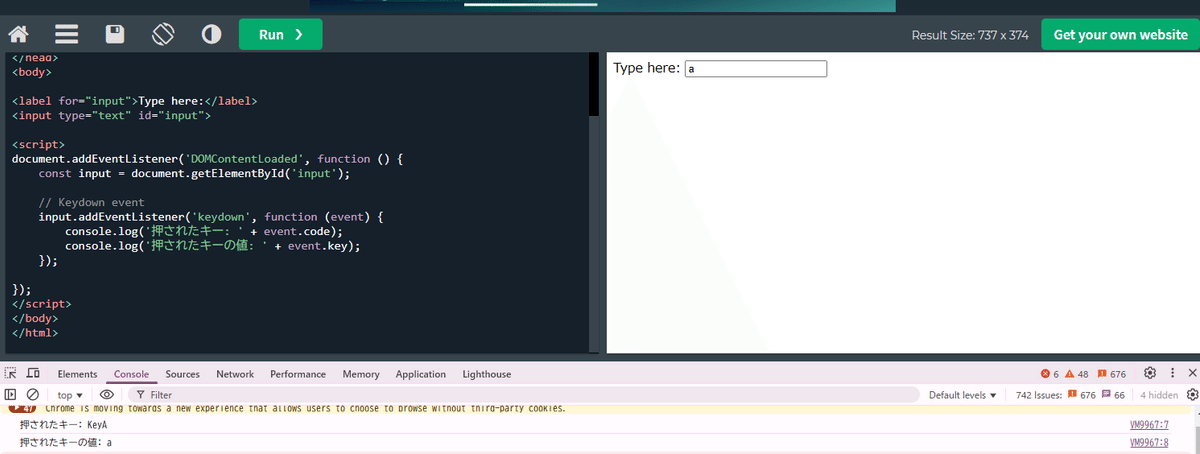Click the 676 issues badge in tab bar

[1111, 374]
